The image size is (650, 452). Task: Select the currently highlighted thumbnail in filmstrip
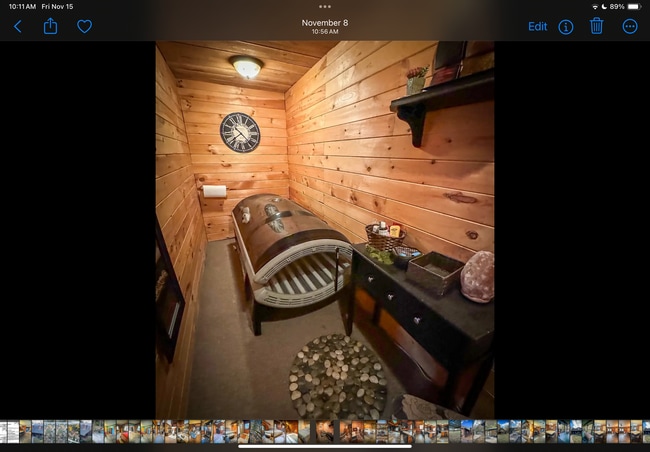(x=325, y=431)
